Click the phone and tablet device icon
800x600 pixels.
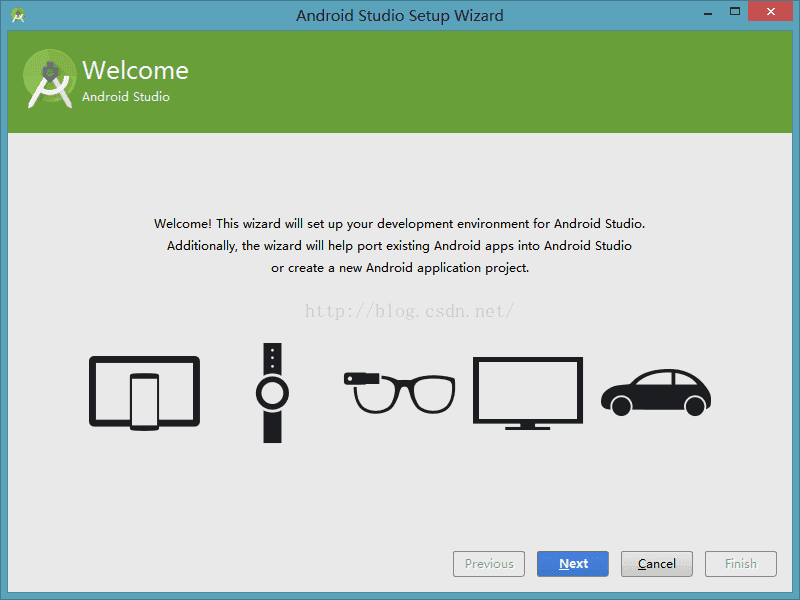pos(144,393)
